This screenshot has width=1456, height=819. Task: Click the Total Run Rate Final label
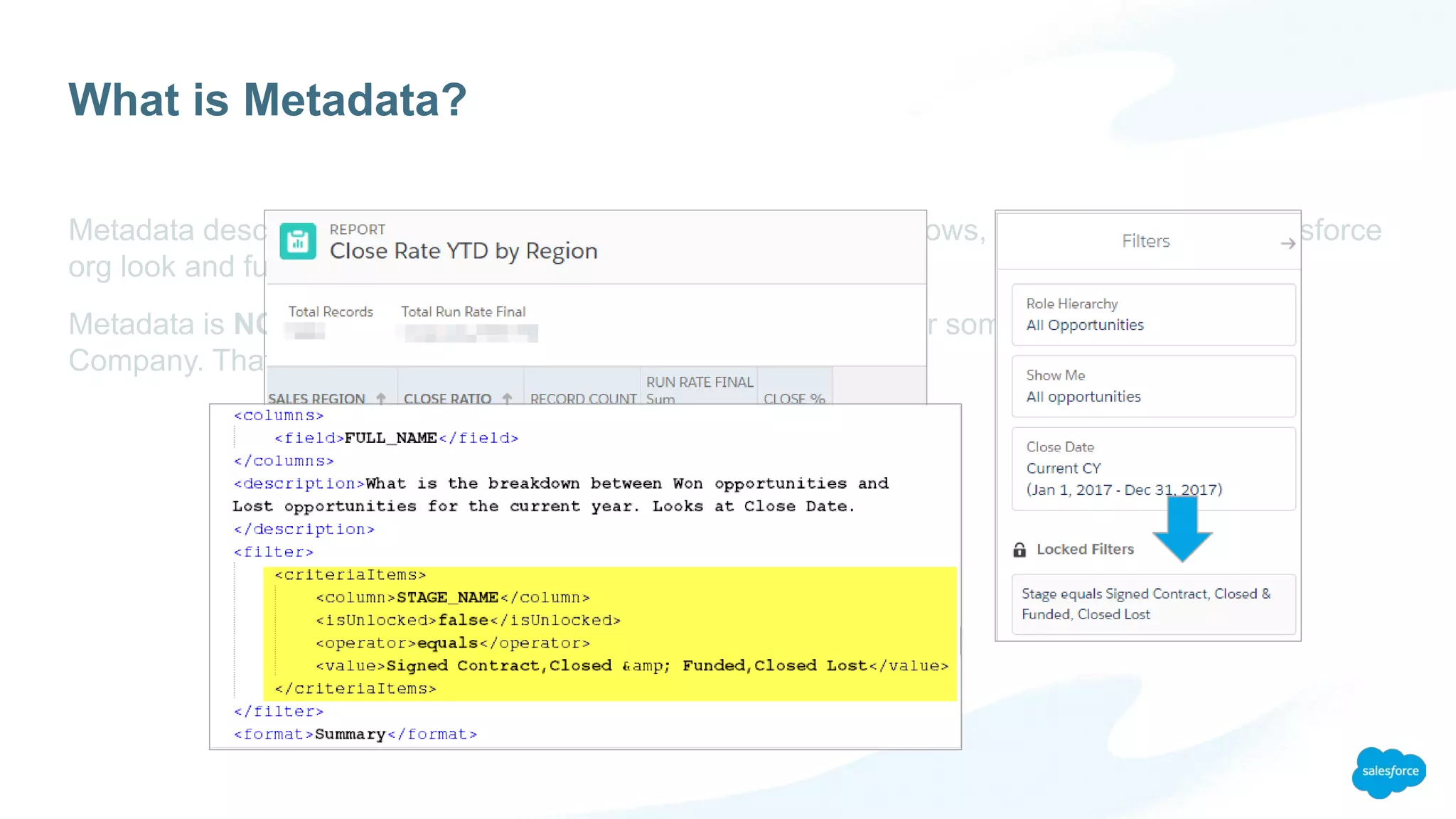click(x=464, y=311)
